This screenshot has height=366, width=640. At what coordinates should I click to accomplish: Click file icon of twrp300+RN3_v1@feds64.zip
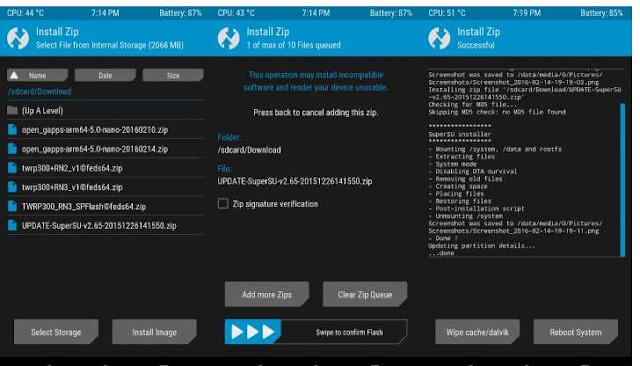point(13,187)
